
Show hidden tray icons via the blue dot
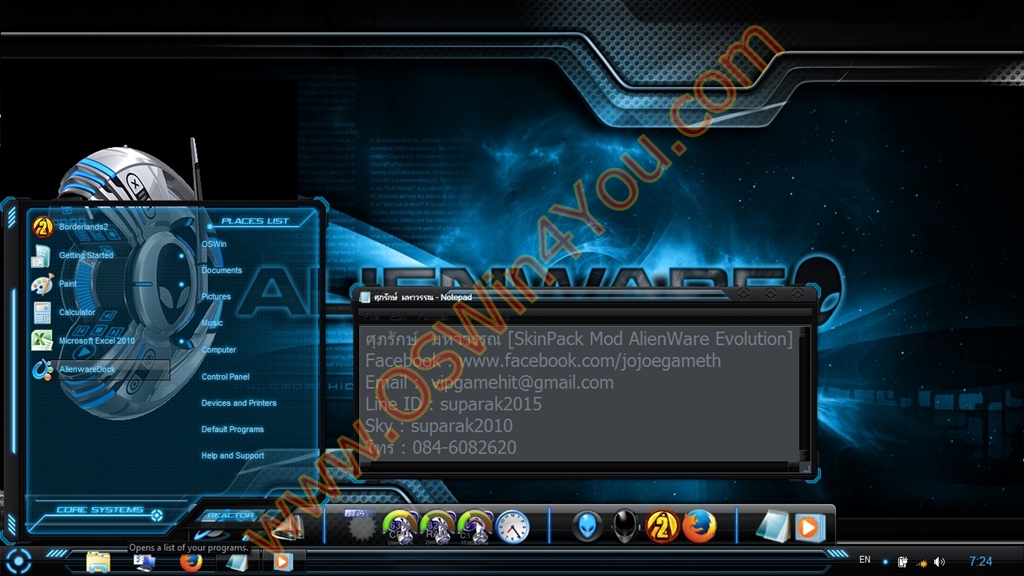click(886, 562)
